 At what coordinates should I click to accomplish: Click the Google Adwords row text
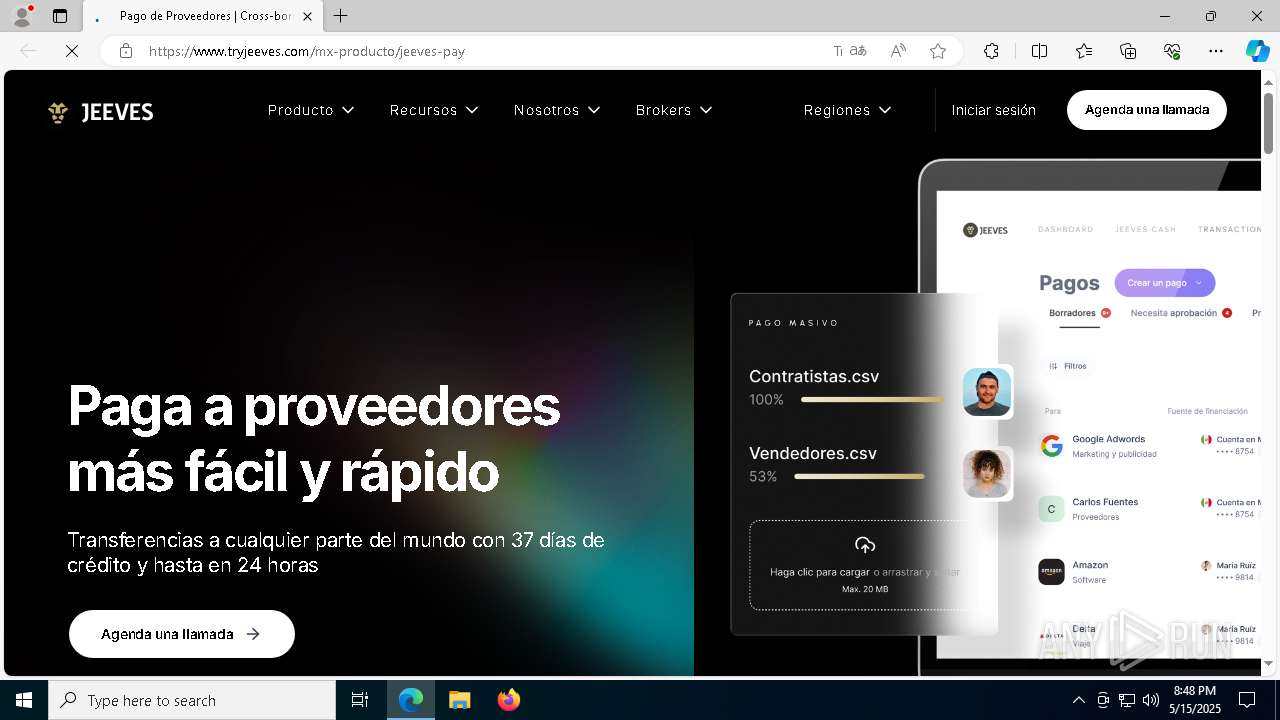1114,446
